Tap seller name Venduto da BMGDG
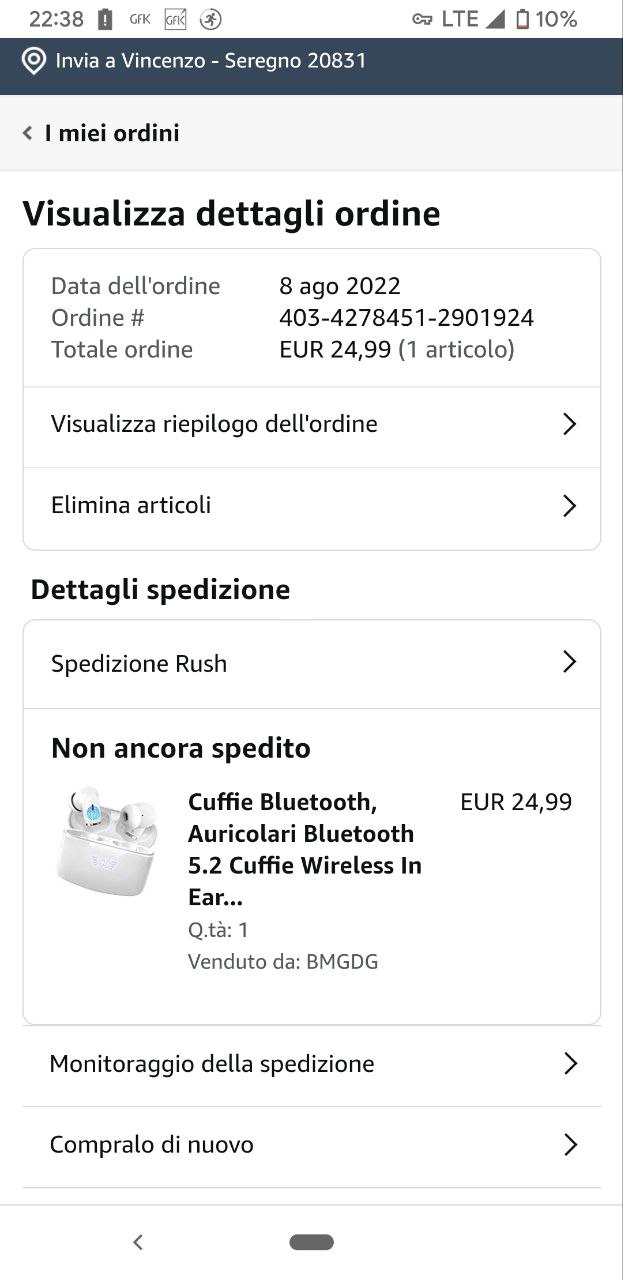Viewport: 623px width, 1280px height. point(283,962)
